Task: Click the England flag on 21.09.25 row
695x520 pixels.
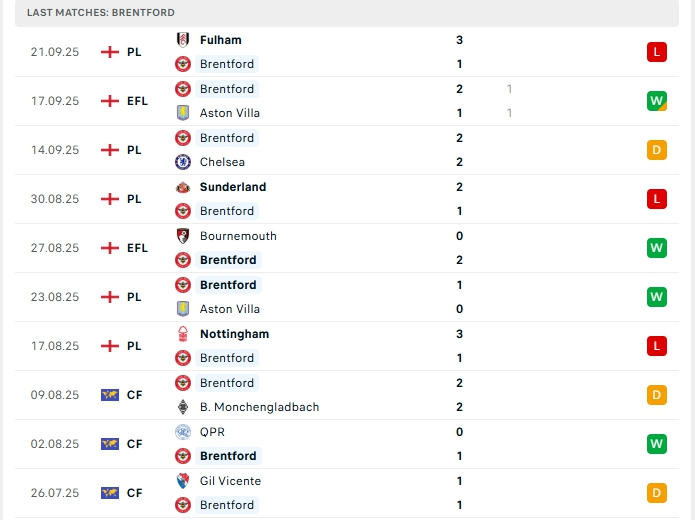Action: tap(110, 52)
